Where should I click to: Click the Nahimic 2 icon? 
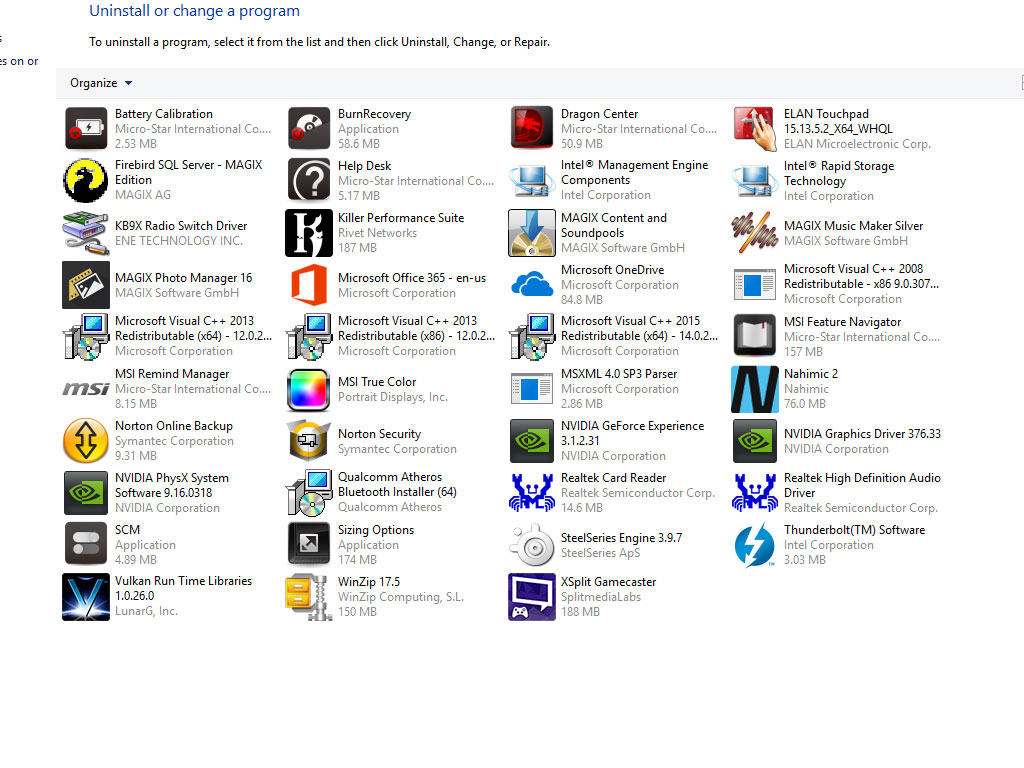(755, 389)
